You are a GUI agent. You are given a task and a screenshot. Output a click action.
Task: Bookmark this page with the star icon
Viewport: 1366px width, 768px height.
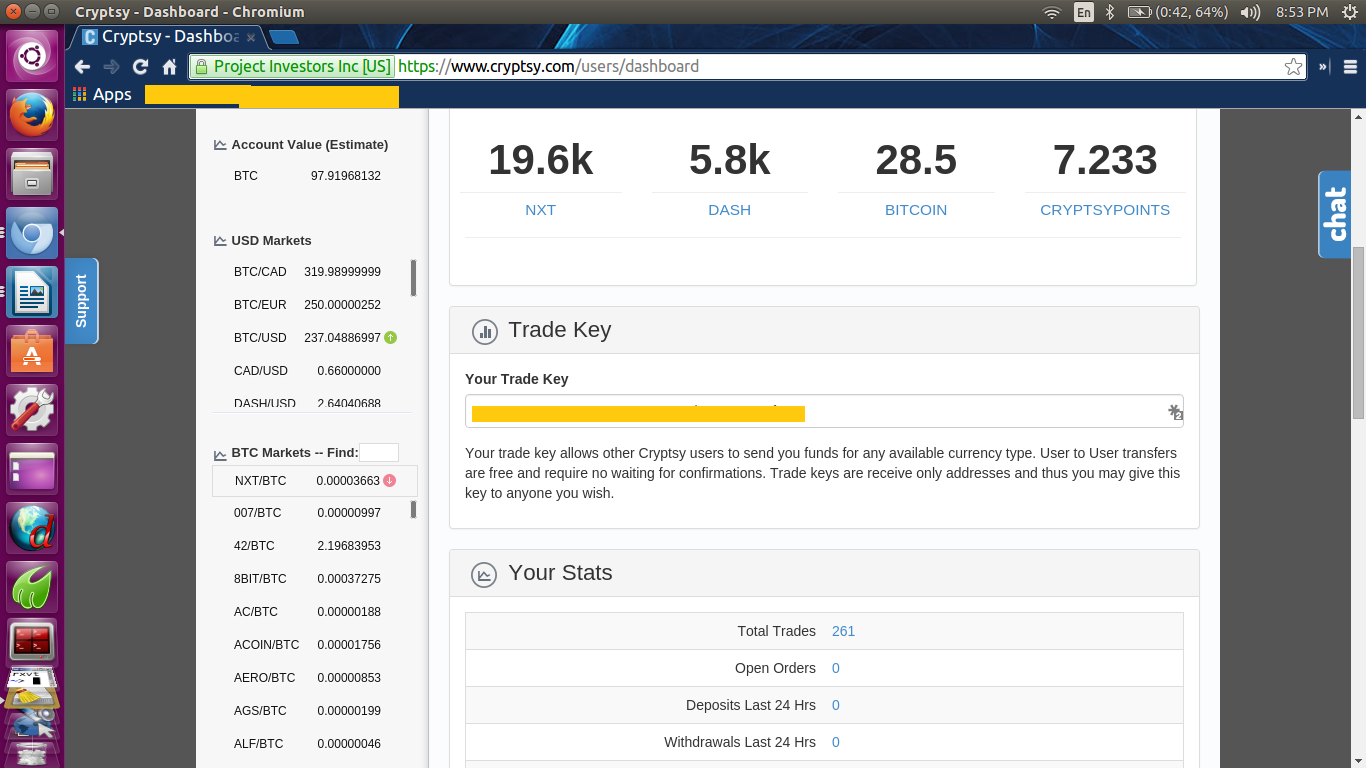1293,67
